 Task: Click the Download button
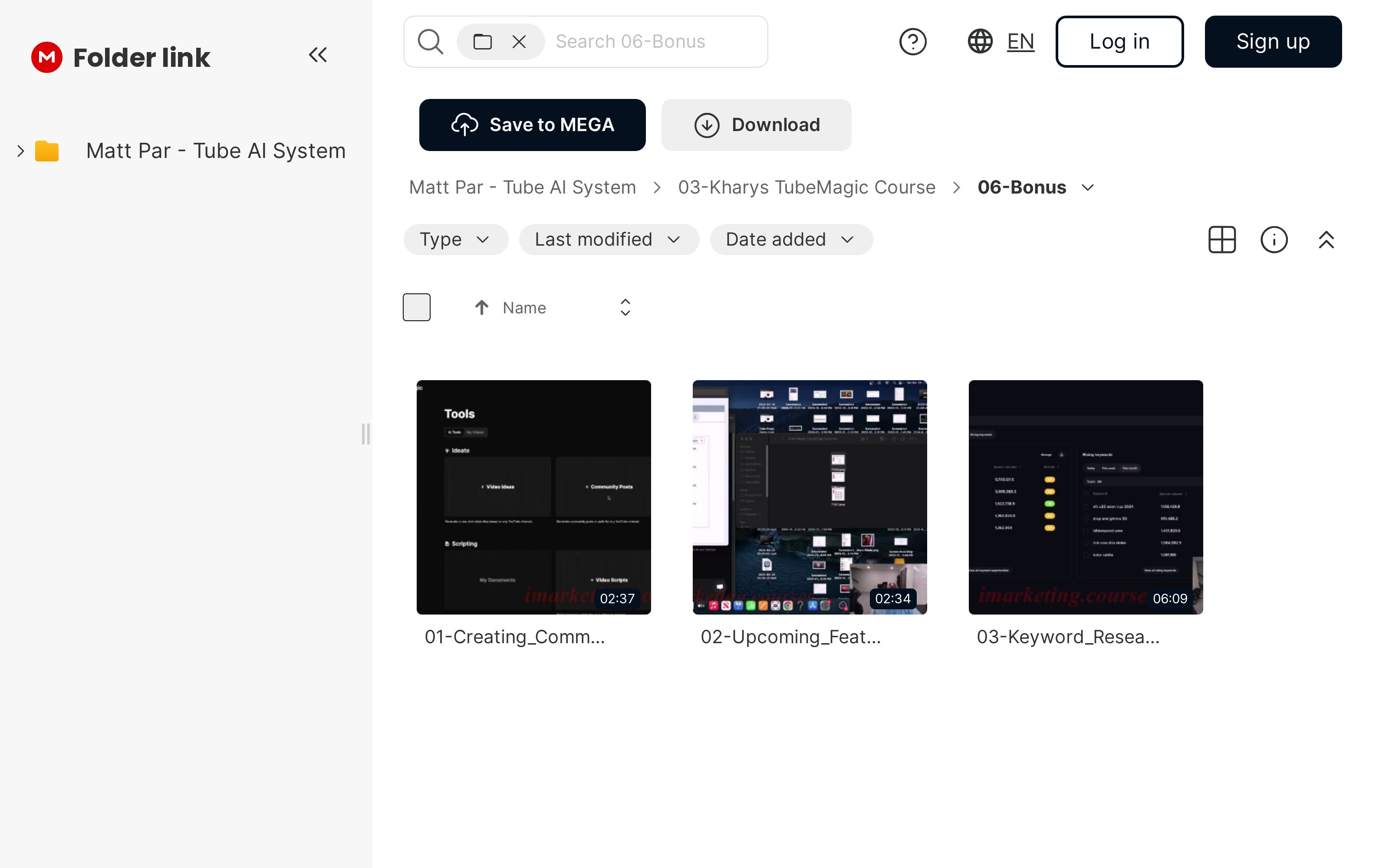tap(756, 125)
